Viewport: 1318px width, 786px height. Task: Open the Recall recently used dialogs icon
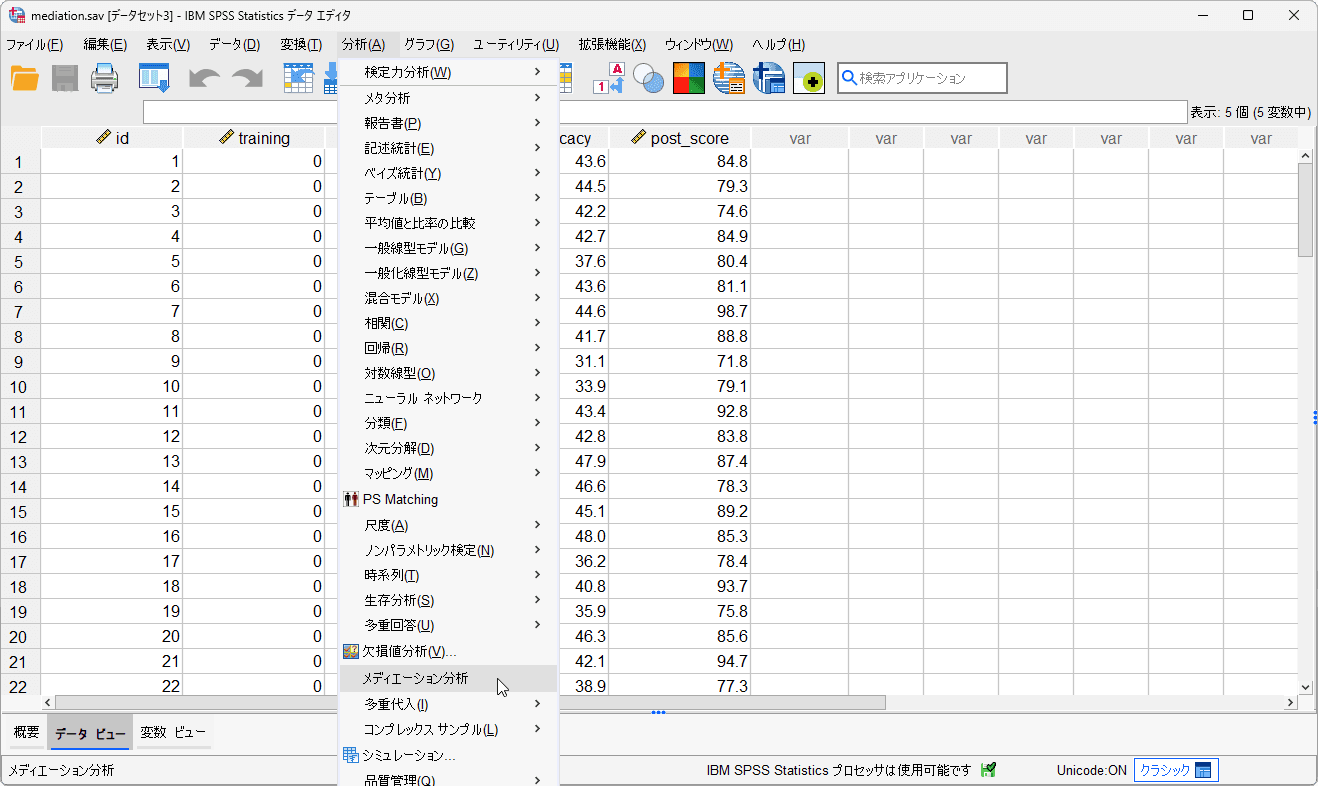[154, 78]
